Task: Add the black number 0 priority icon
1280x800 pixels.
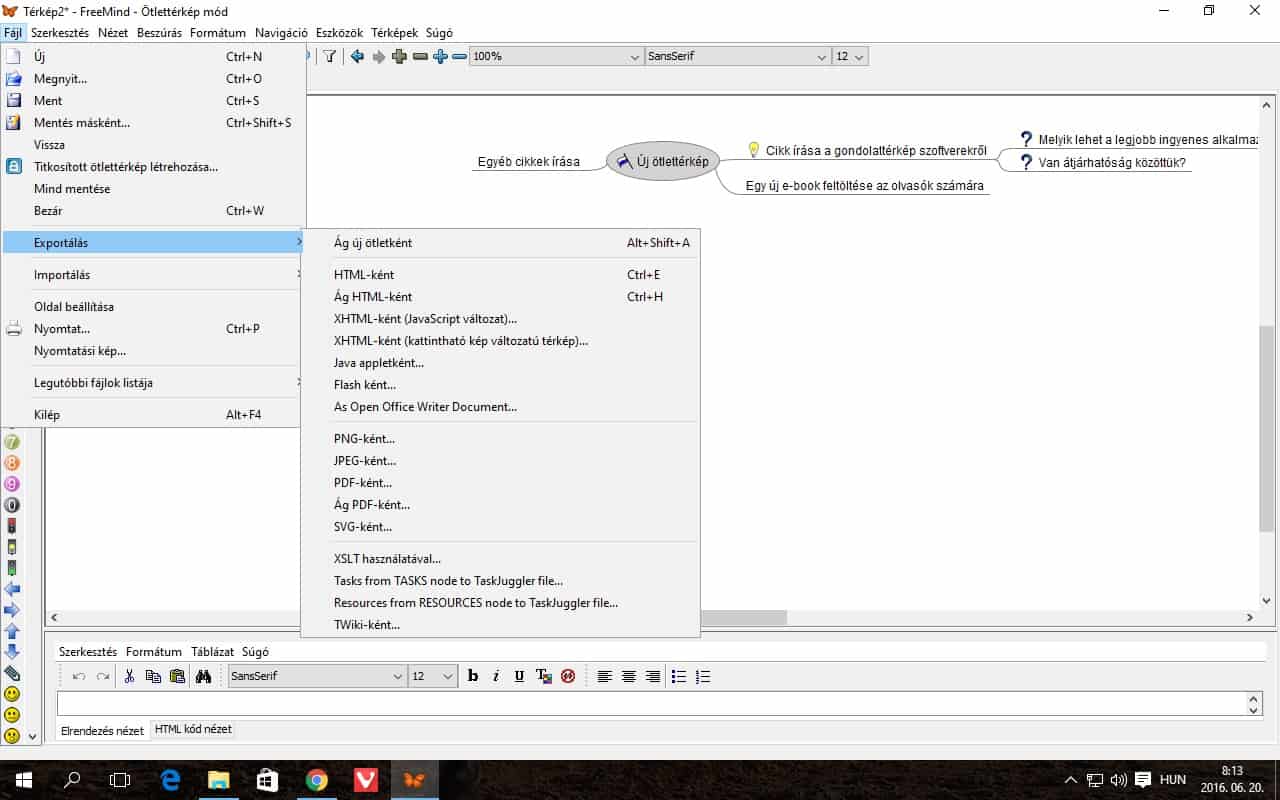Action: pyautogui.click(x=12, y=505)
